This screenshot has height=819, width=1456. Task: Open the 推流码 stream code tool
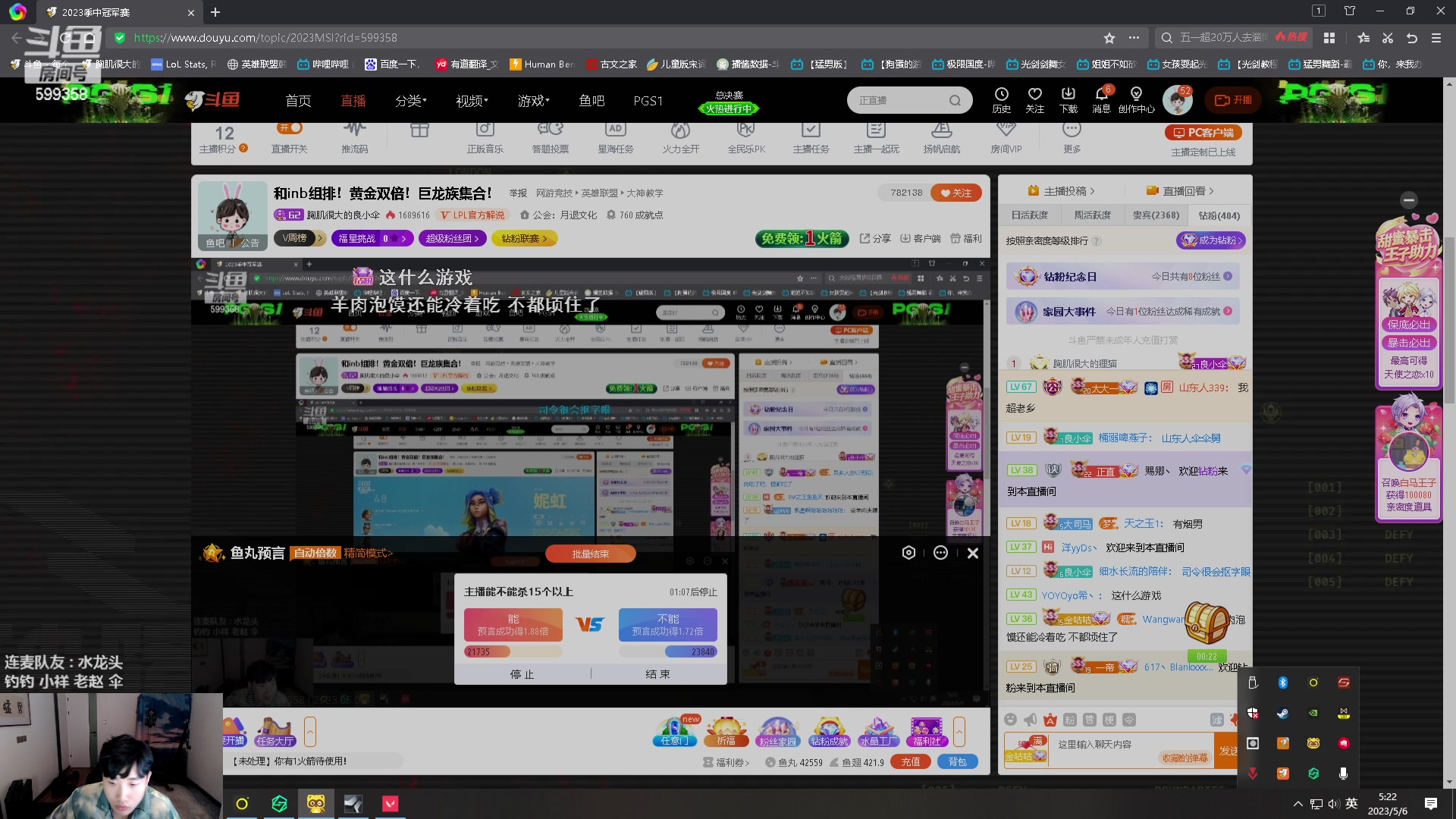[x=354, y=138]
